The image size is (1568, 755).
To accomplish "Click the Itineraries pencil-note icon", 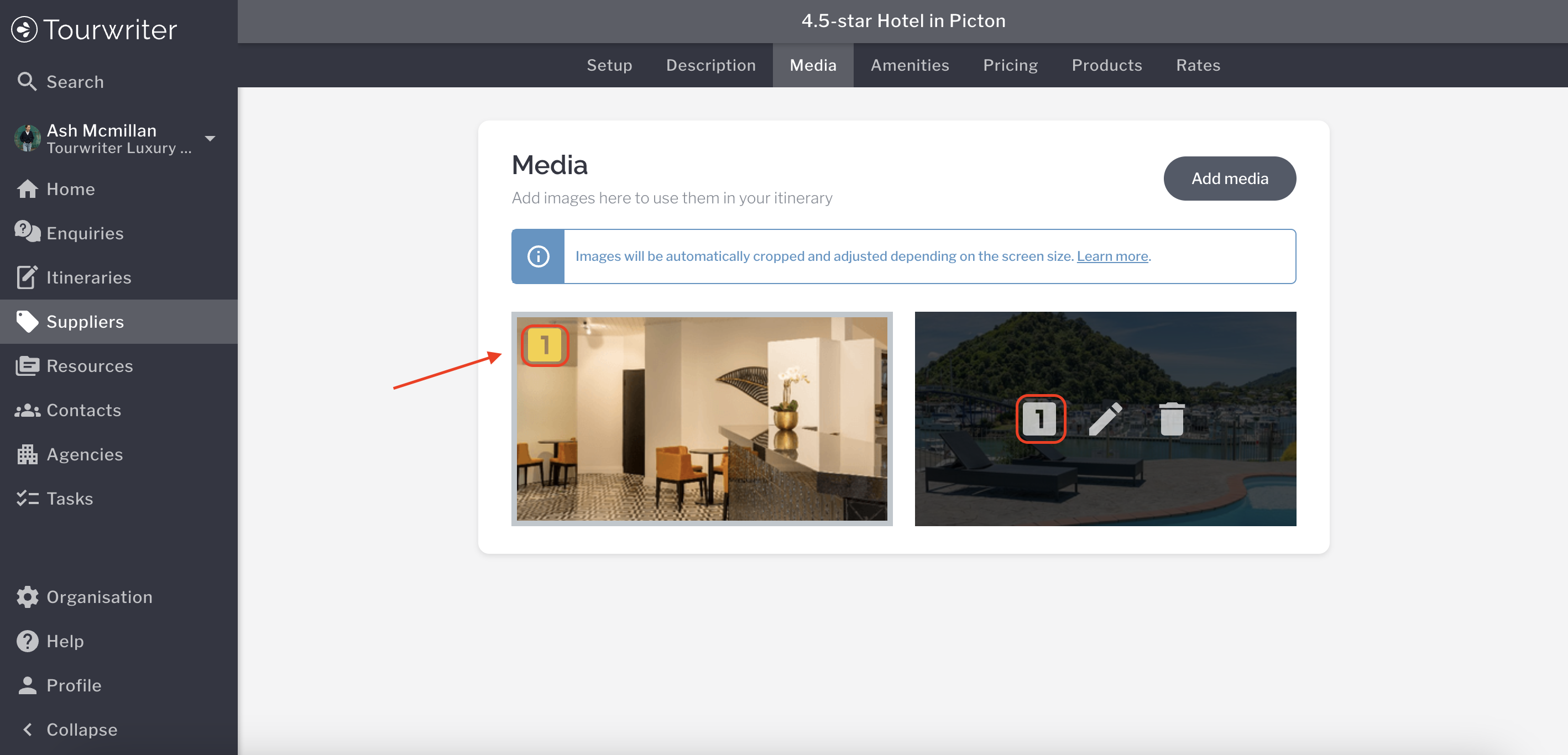I will (x=27, y=277).
